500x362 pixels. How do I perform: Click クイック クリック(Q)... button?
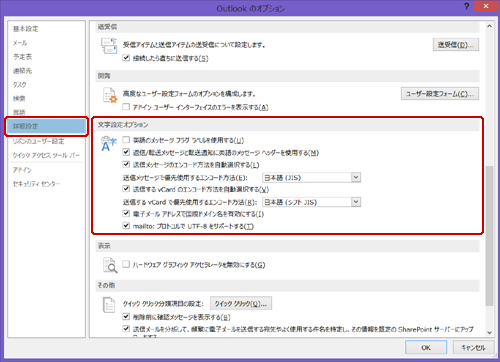(241, 303)
